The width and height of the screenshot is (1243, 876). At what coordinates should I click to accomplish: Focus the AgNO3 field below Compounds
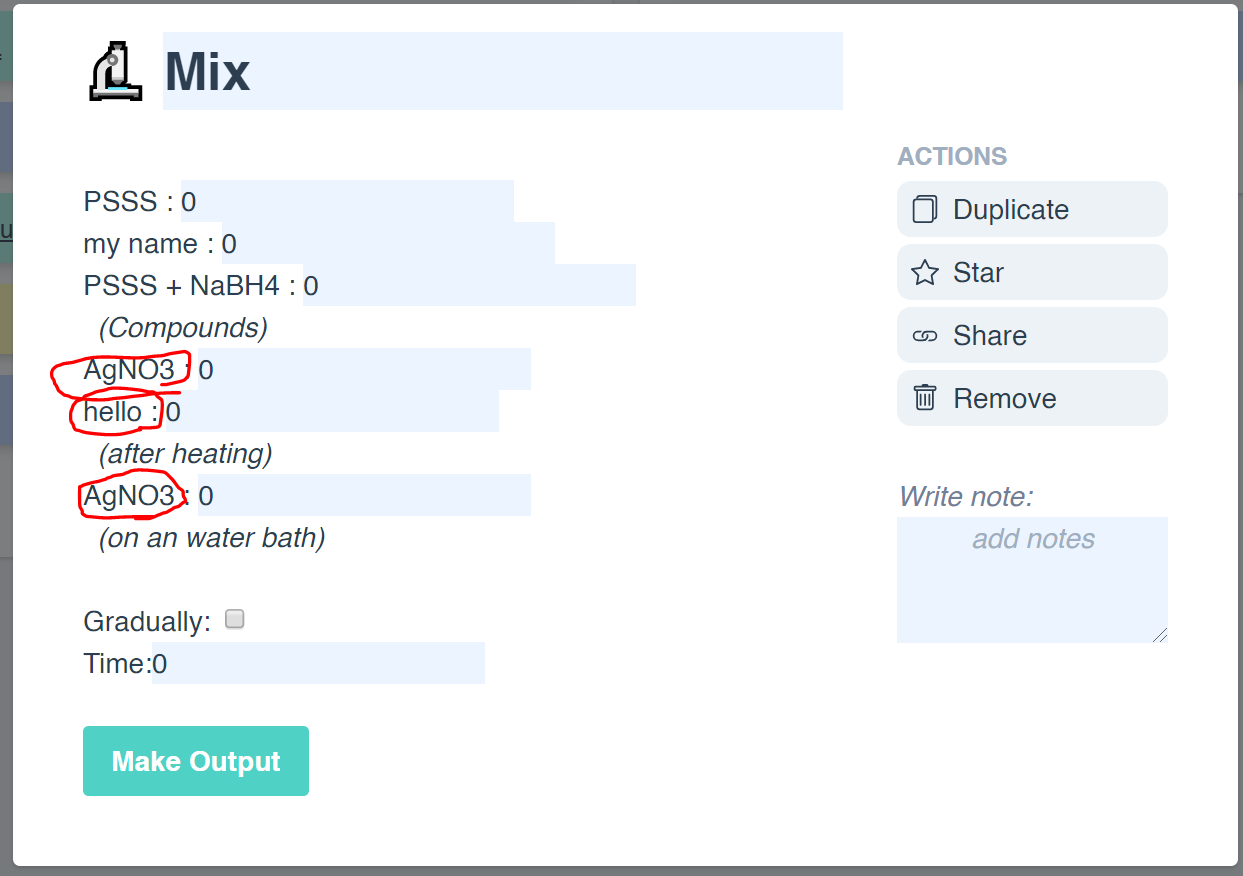coord(364,369)
